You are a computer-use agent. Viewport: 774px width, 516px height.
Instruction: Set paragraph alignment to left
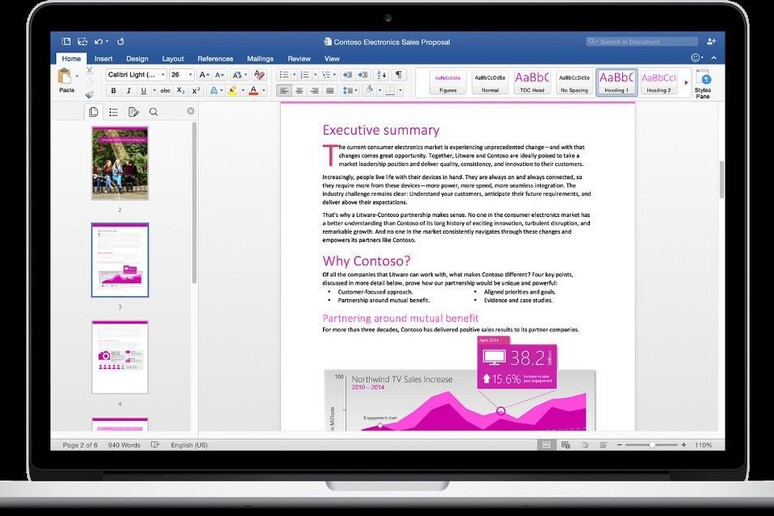click(283, 91)
